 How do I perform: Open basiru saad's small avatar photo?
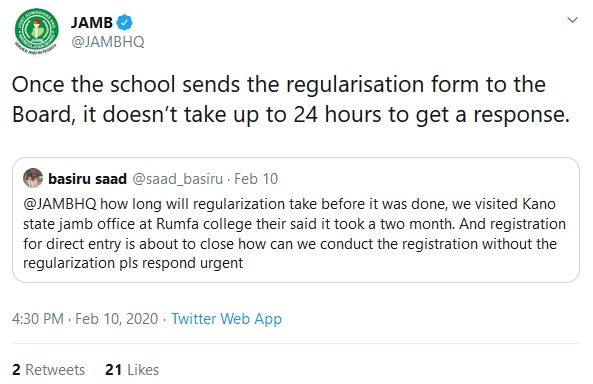(x=33, y=178)
